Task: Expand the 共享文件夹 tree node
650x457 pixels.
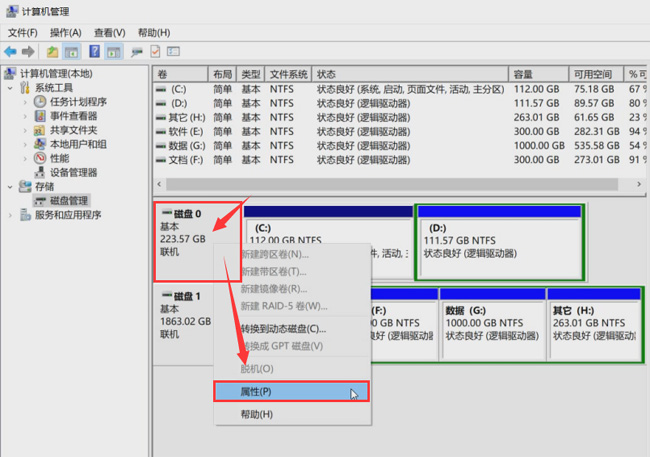Action: 25,130
